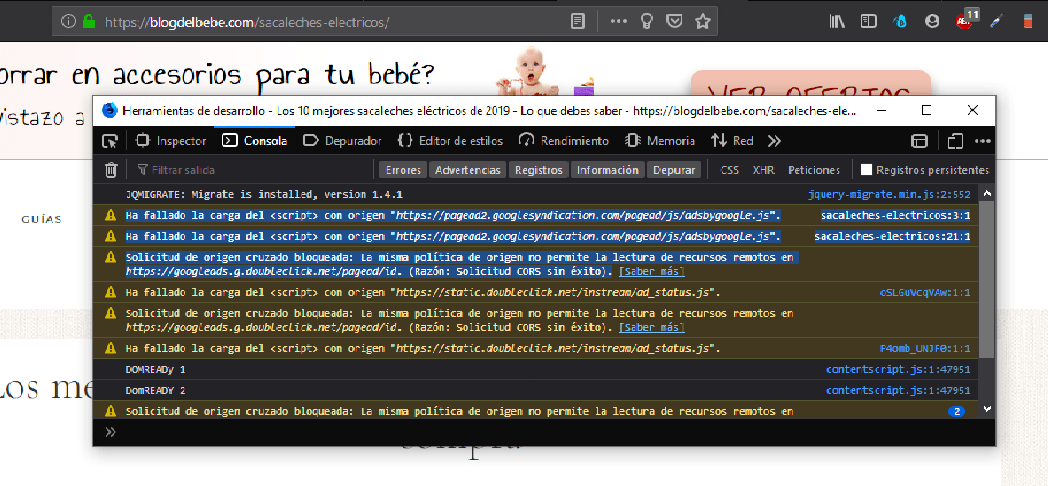Click warning icon on ad_status.js F4omb row
The image size is (1048, 486).
111,348
